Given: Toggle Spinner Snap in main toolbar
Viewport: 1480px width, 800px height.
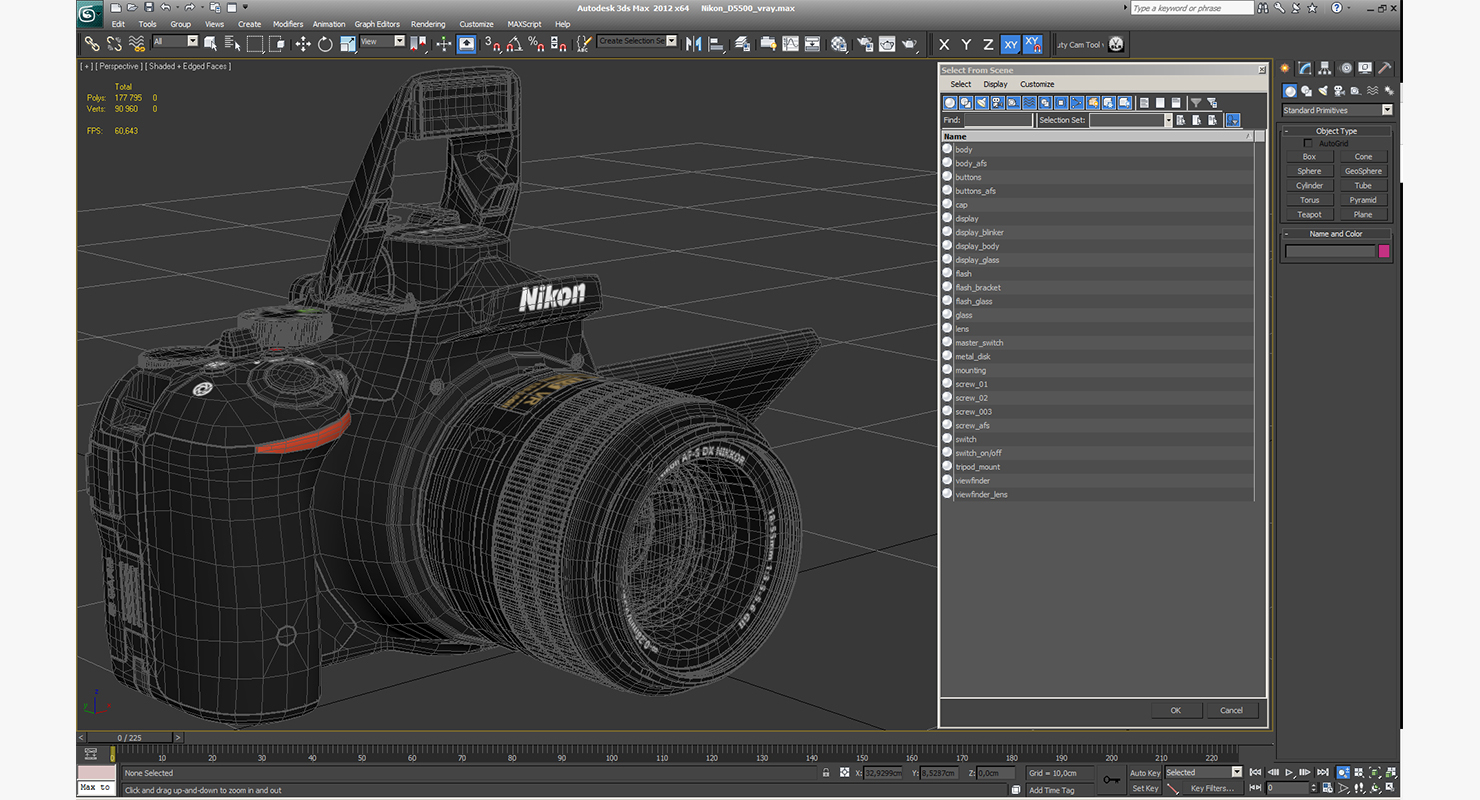Looking at the screenshot, I should click(559, 44).
